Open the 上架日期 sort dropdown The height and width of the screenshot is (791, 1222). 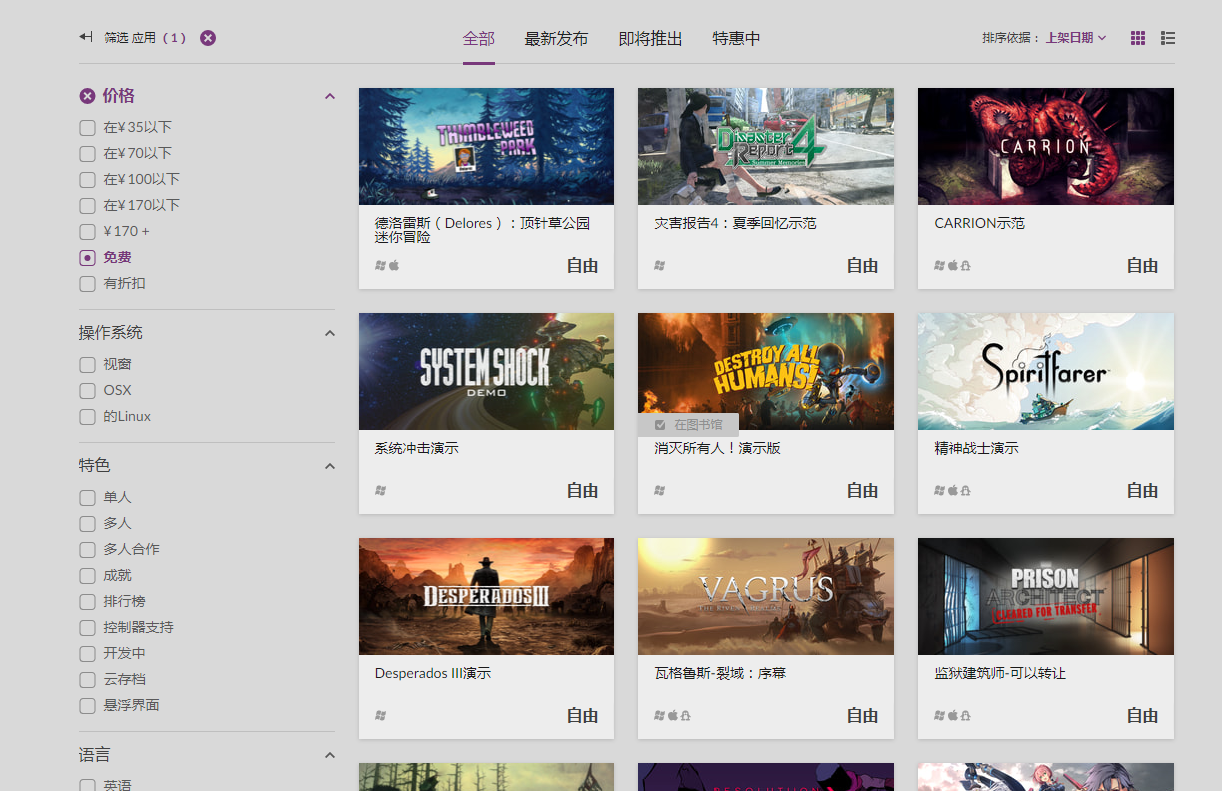coord(1076,38)
